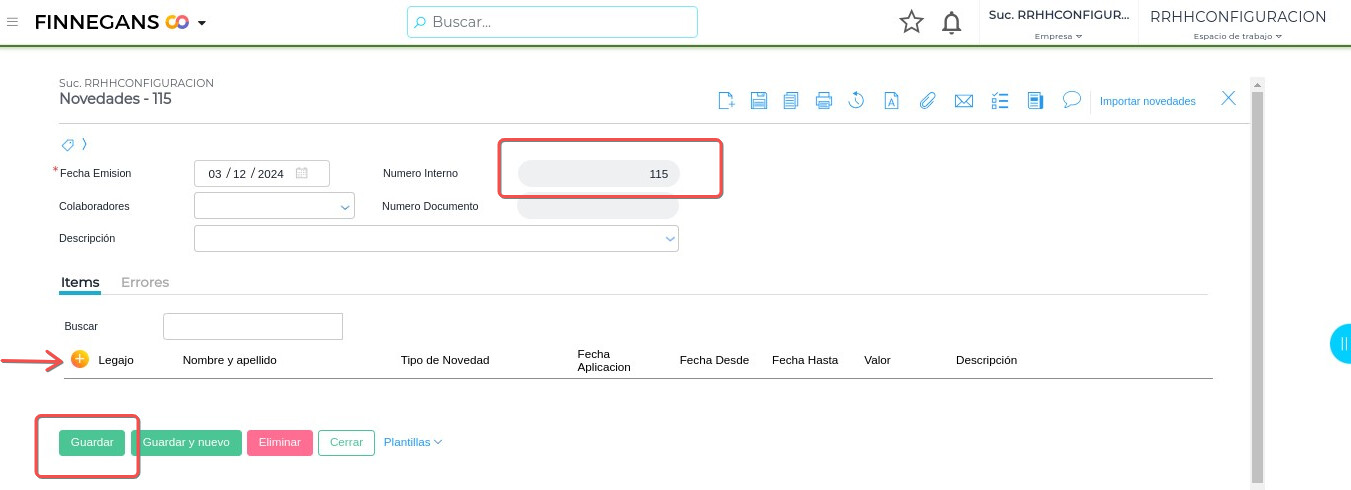
Task: Click the envelope email icon
Action: (964, 100)
